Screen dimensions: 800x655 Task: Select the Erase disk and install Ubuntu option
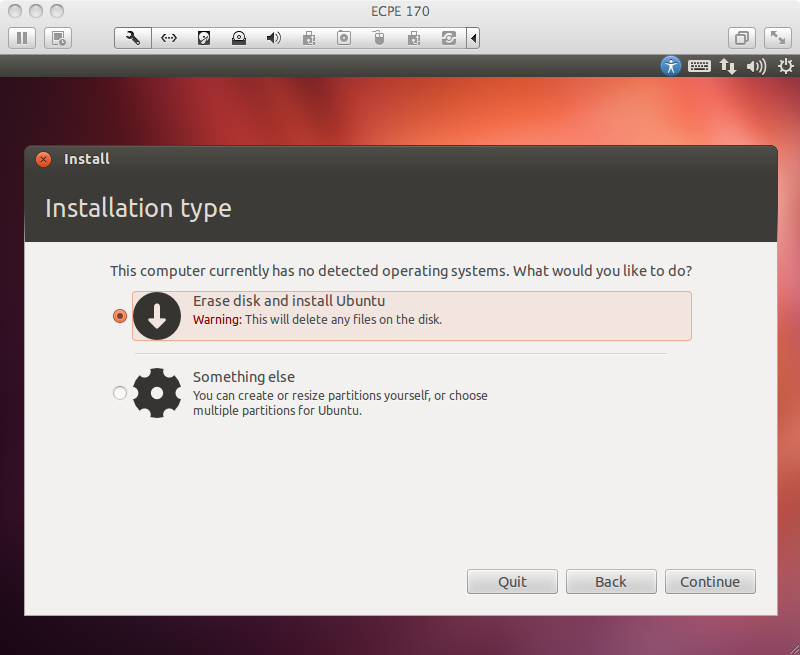coord(120,315)
